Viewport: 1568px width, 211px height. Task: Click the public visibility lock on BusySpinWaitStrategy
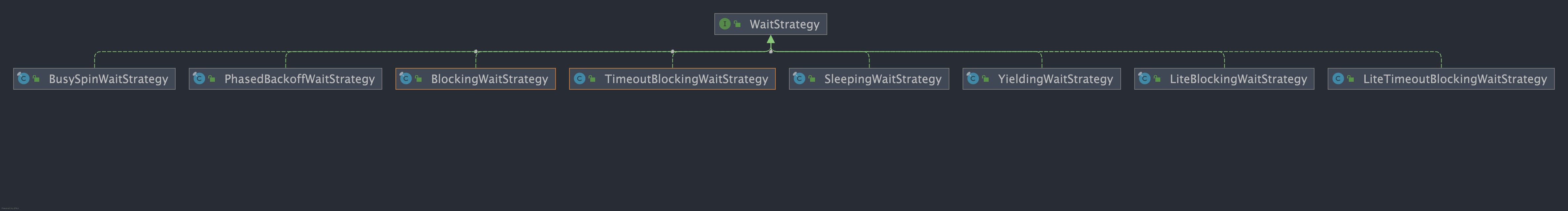(36, 78)
